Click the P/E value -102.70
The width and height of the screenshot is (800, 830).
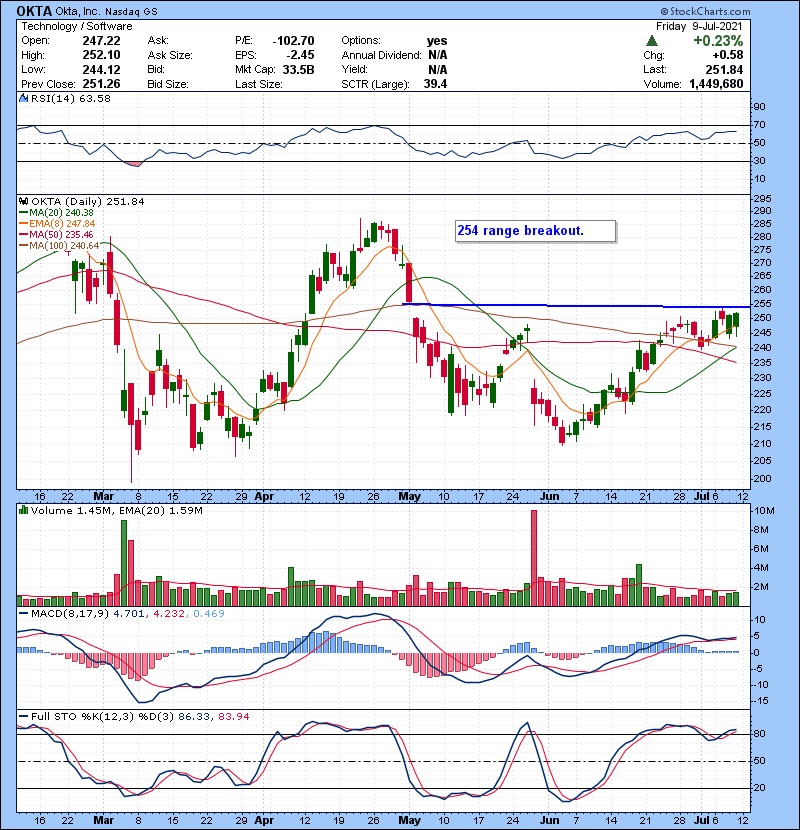293,41
